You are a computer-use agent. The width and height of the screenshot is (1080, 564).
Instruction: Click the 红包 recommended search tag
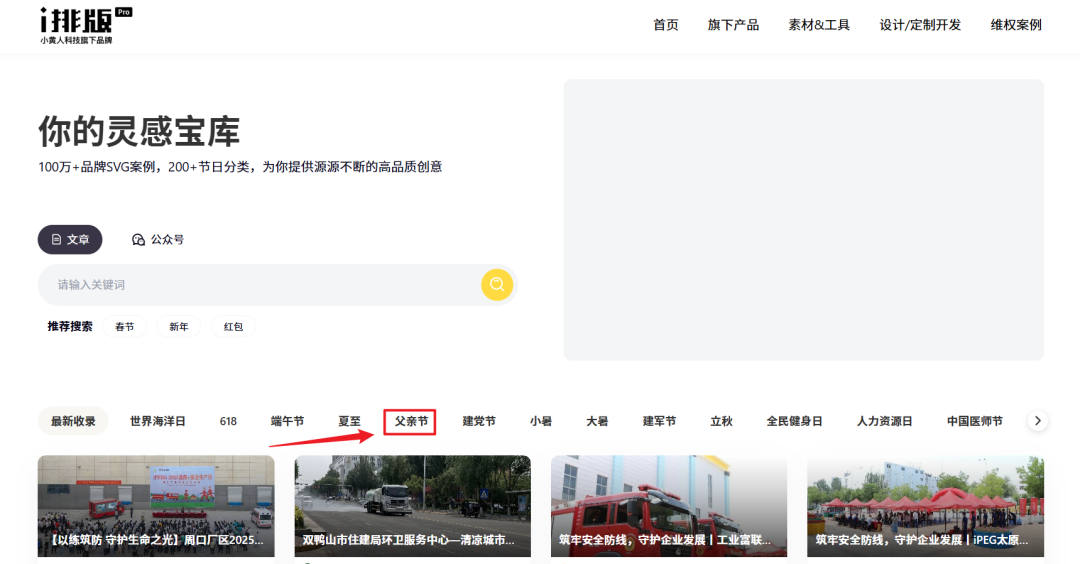(x=233, y=326)
